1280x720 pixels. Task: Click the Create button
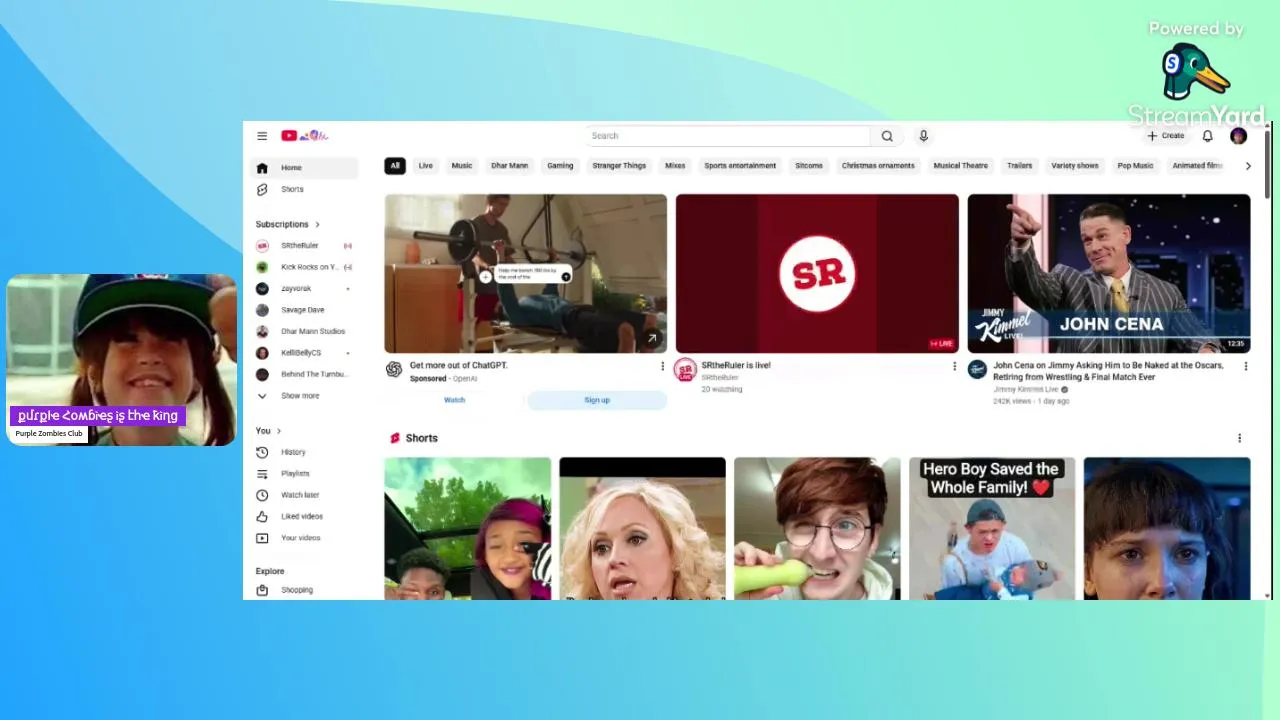1166,136
